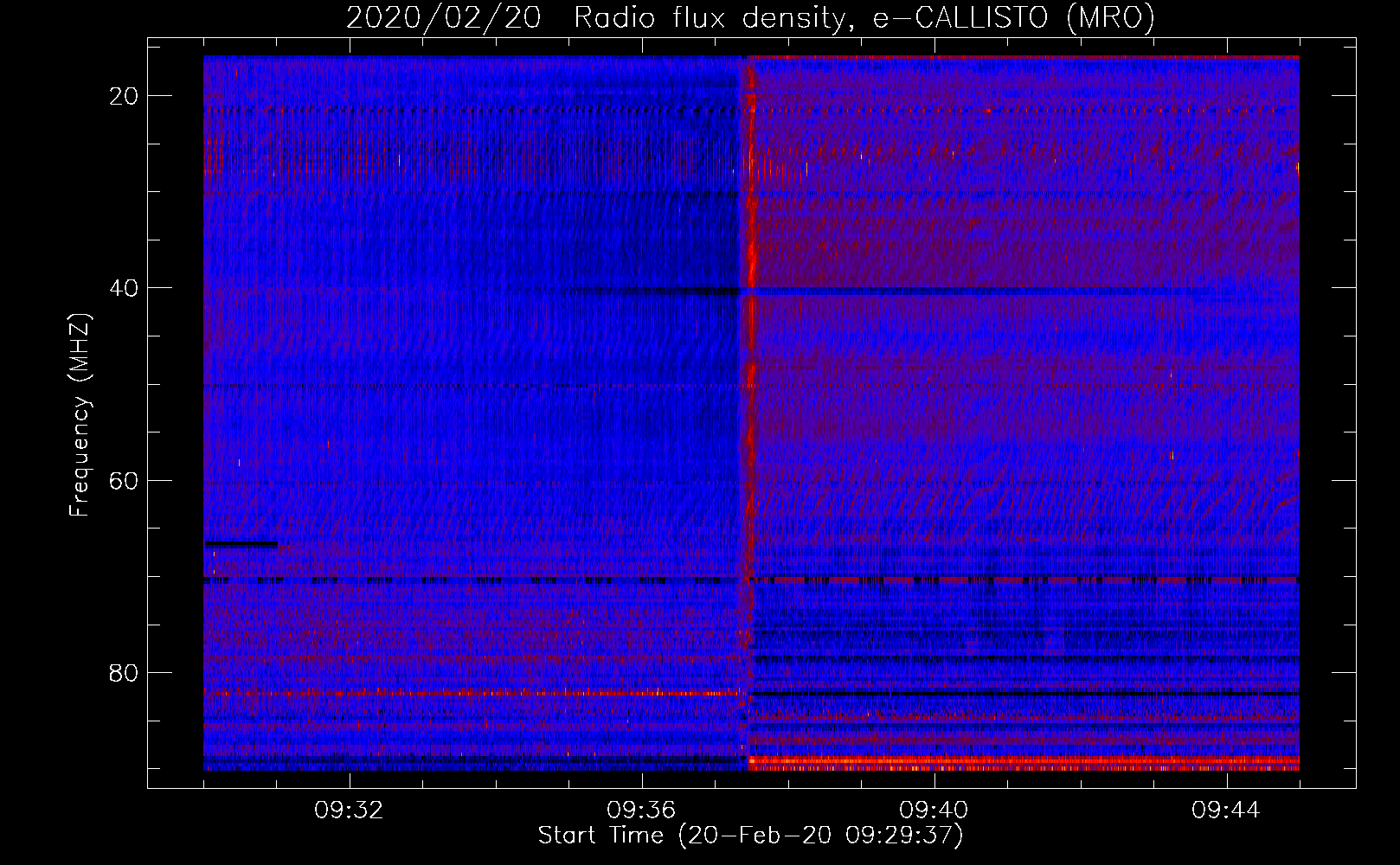Click the 60 MHz frequency tick label
The width and height of the screenshot is (1400, 865).
tap(125, 480)
